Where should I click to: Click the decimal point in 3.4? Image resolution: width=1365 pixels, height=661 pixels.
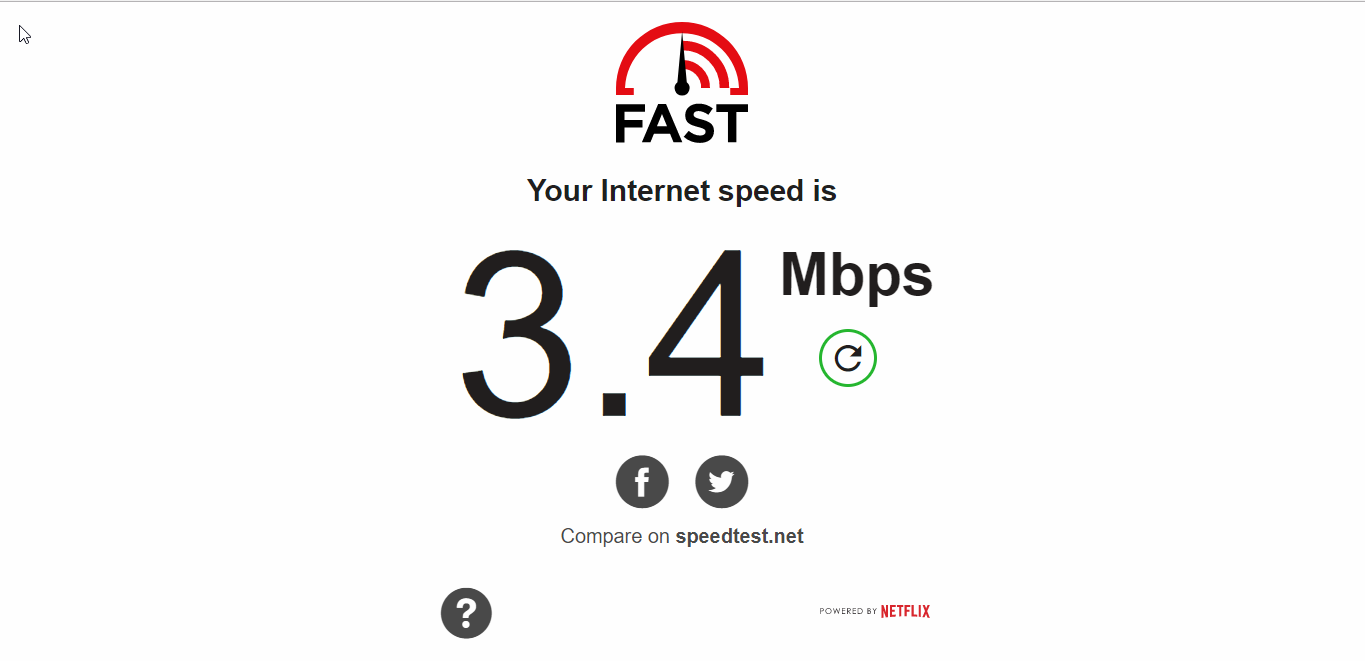[612, 403]
